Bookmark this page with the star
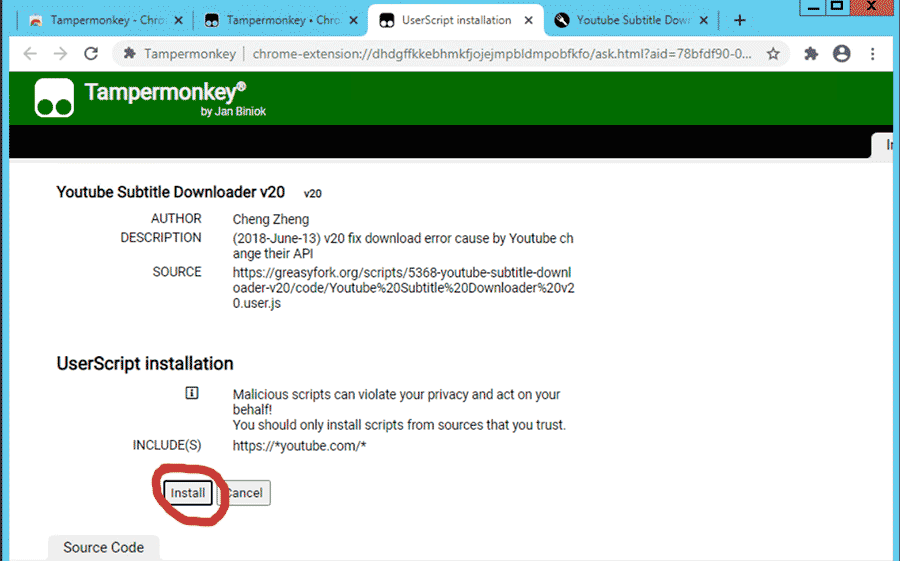The width and height of the screenshot is (900, 561). pos(773,53)
